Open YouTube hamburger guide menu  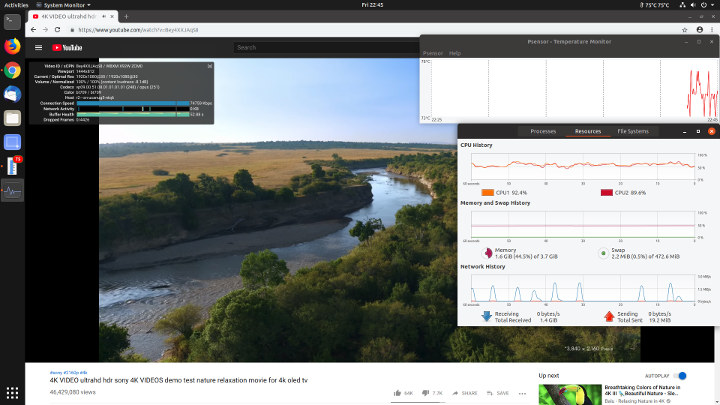pyautogui.click(x=39, y=47)
